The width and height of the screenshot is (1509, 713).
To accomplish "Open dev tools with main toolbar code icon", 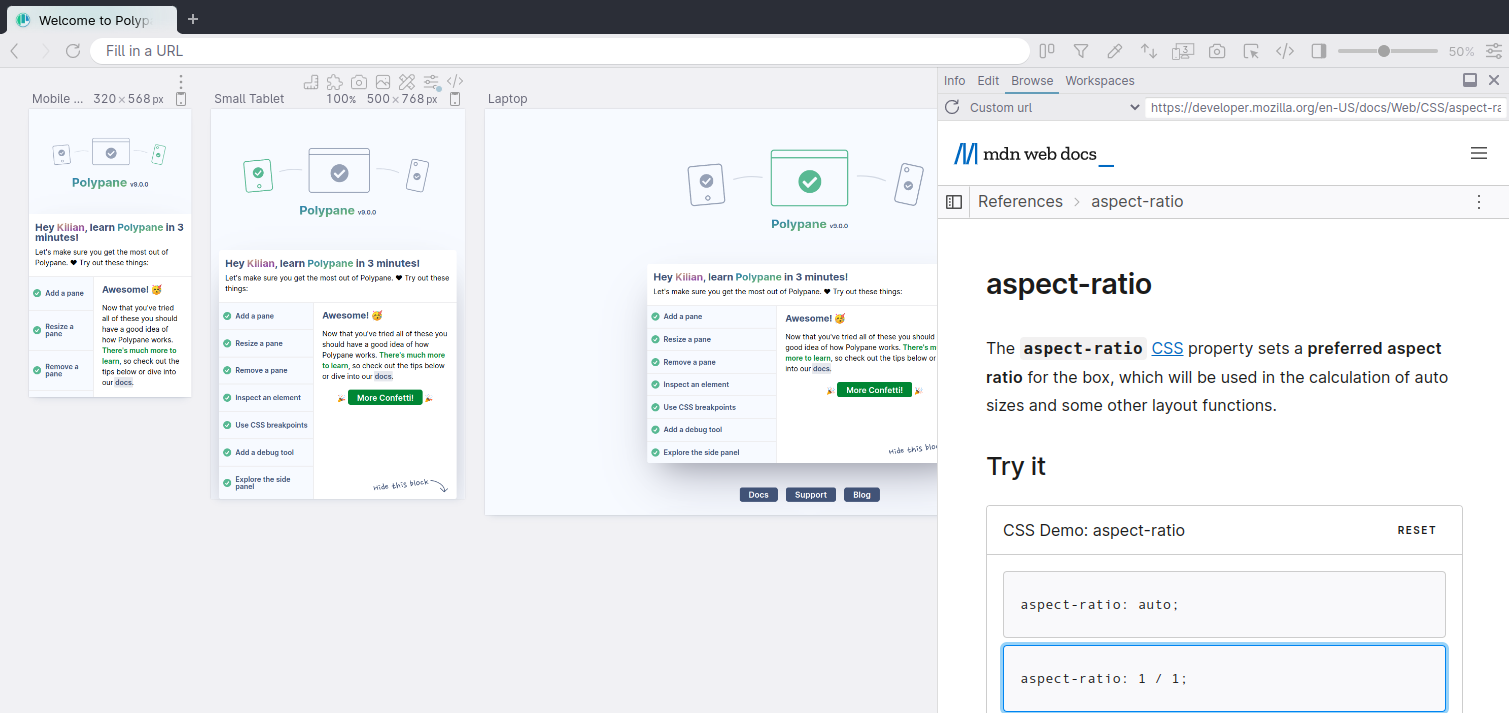I will coord(1285,51).
